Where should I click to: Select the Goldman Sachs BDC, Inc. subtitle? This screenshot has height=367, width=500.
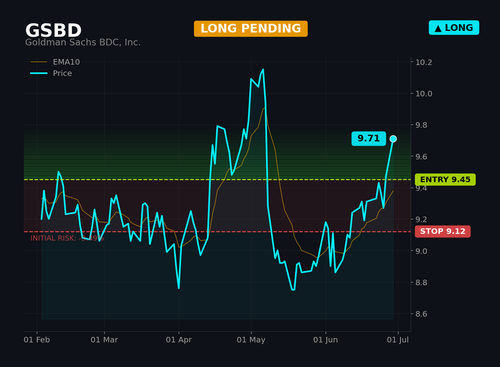(83, 42)
